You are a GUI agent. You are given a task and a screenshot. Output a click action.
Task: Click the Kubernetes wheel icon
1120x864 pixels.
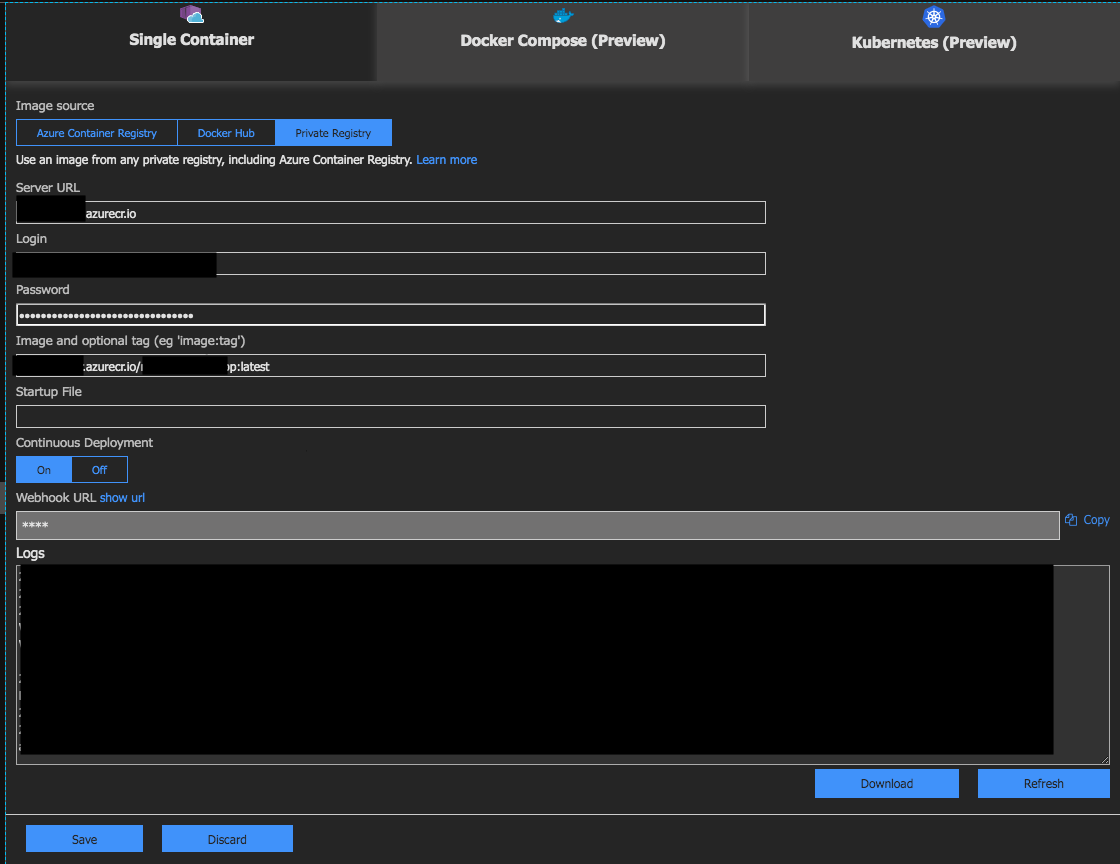(x=934, y=16)
